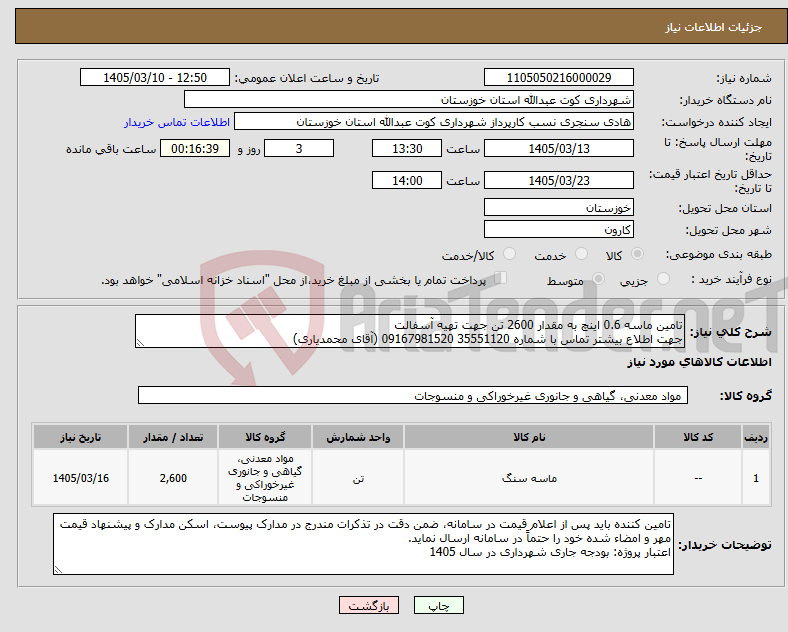The height and width of the screenshot is (632, 788).
Task: Select the کالا radio button
Action: (637, 254)
